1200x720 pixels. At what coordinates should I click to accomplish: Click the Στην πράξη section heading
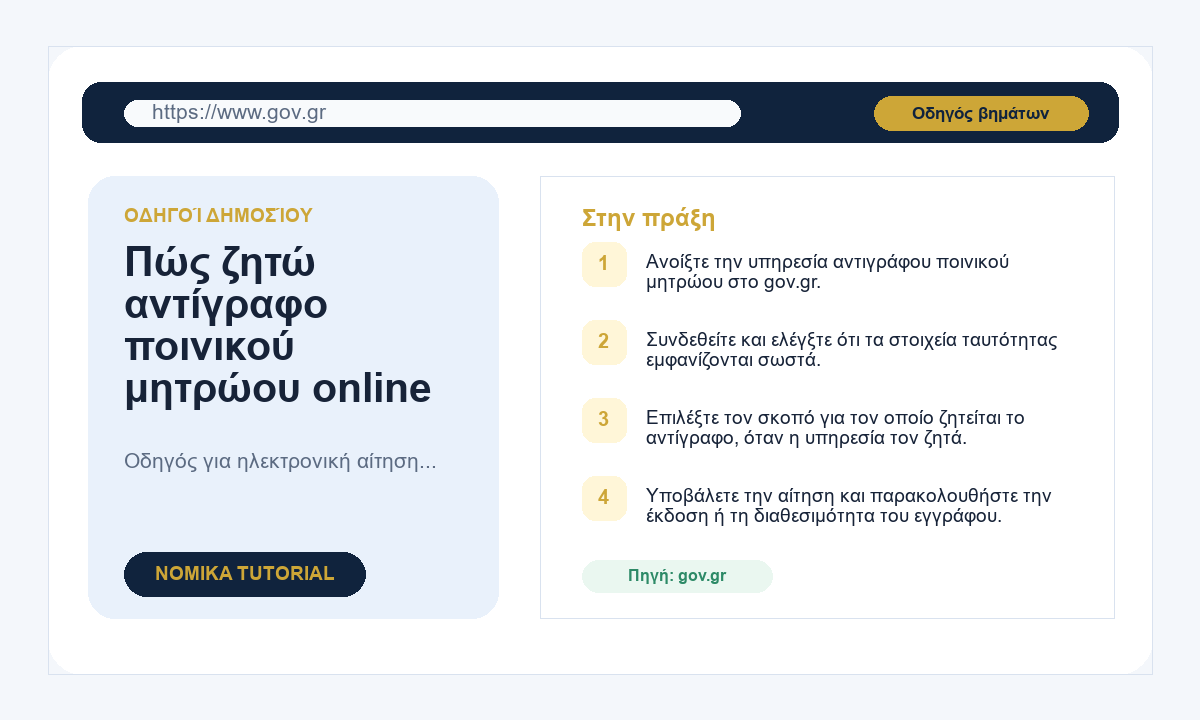click(x=648, y=218)
